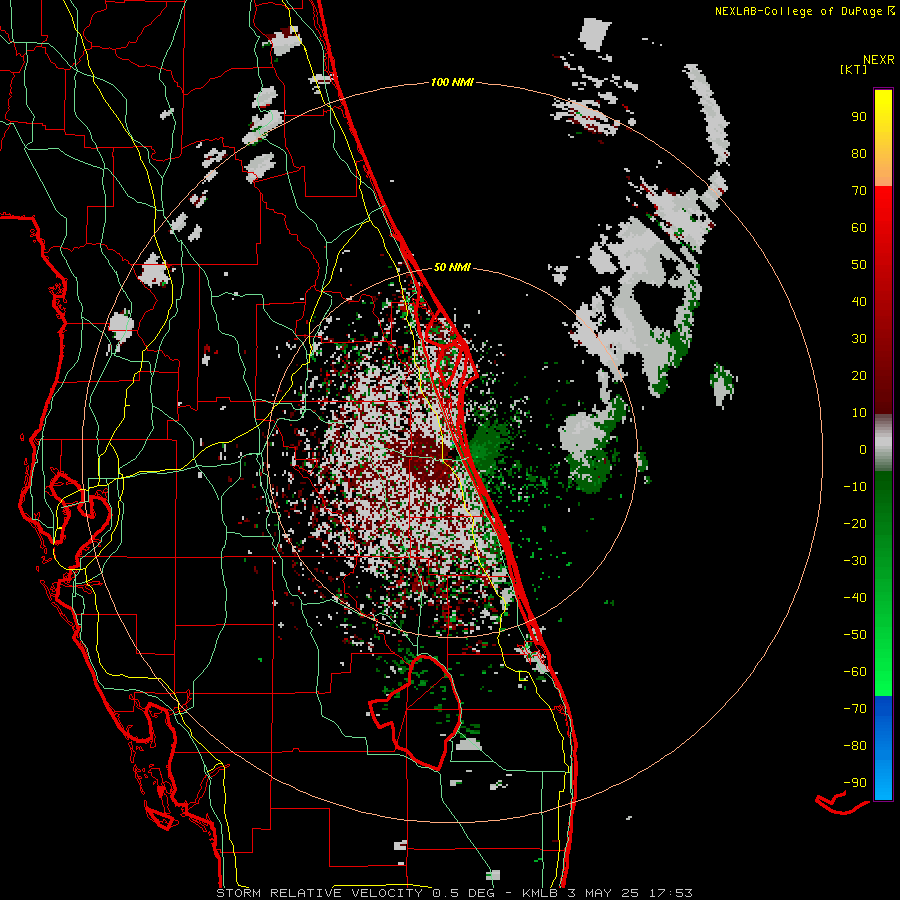Click the 30 value on velocity scale

tap(859, 339)
